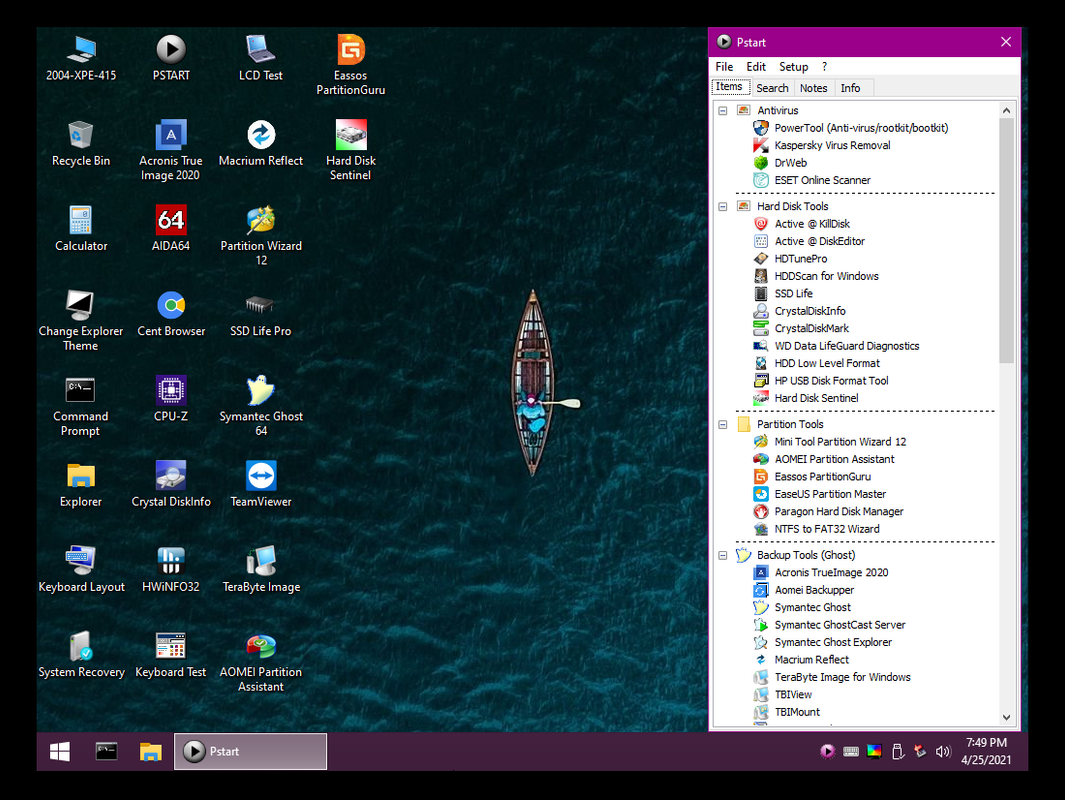
Task: Select WD Data LifeGuard Diagnostics
Action: coord(846,346)
